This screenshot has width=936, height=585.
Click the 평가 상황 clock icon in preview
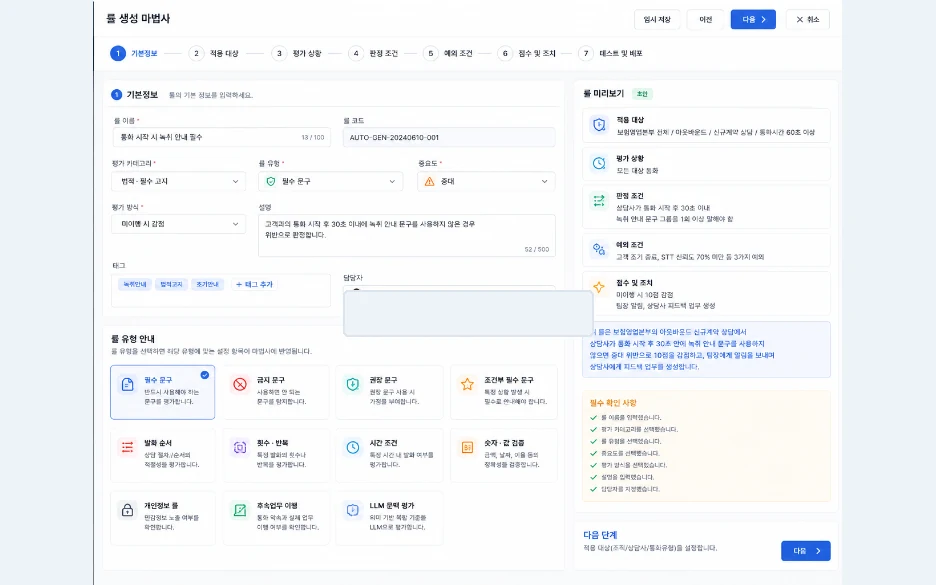point(599,163)
